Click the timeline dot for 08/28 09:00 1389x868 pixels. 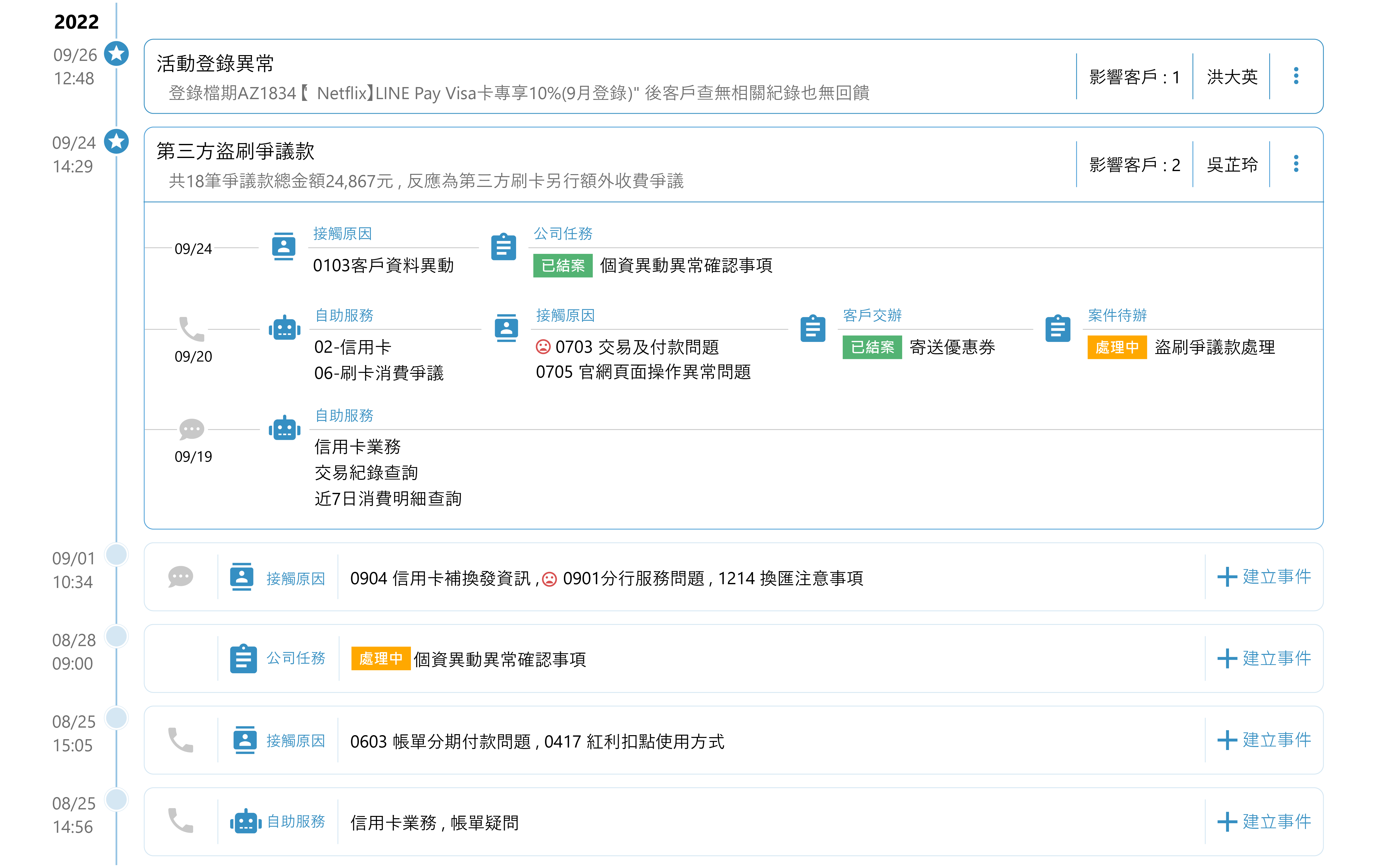[x=117, y=637]
